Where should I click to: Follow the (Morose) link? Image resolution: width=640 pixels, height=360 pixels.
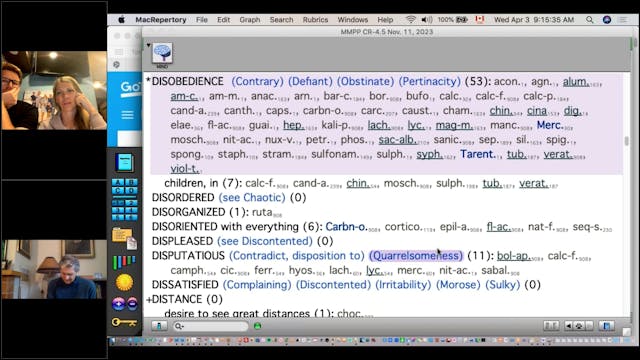pyautogui.click(x=458, y=285)
